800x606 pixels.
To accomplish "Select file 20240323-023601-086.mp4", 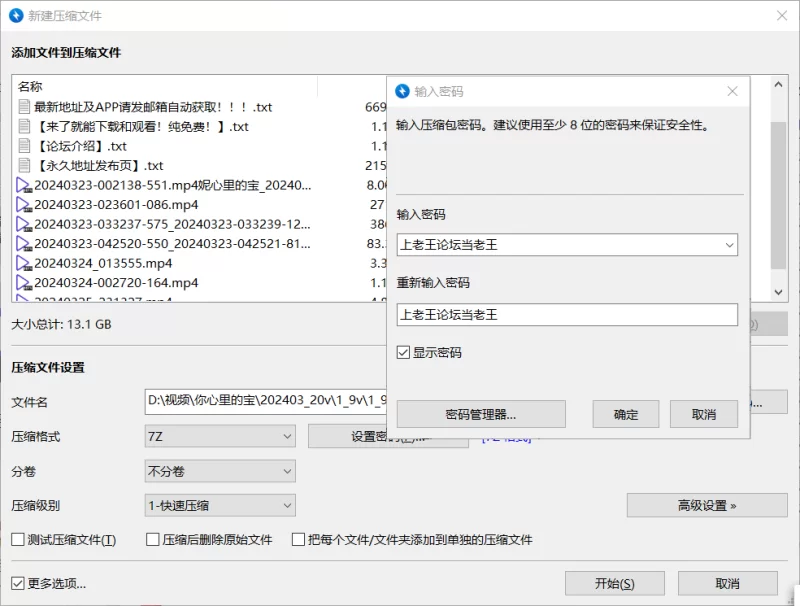I will click(116, 205).
